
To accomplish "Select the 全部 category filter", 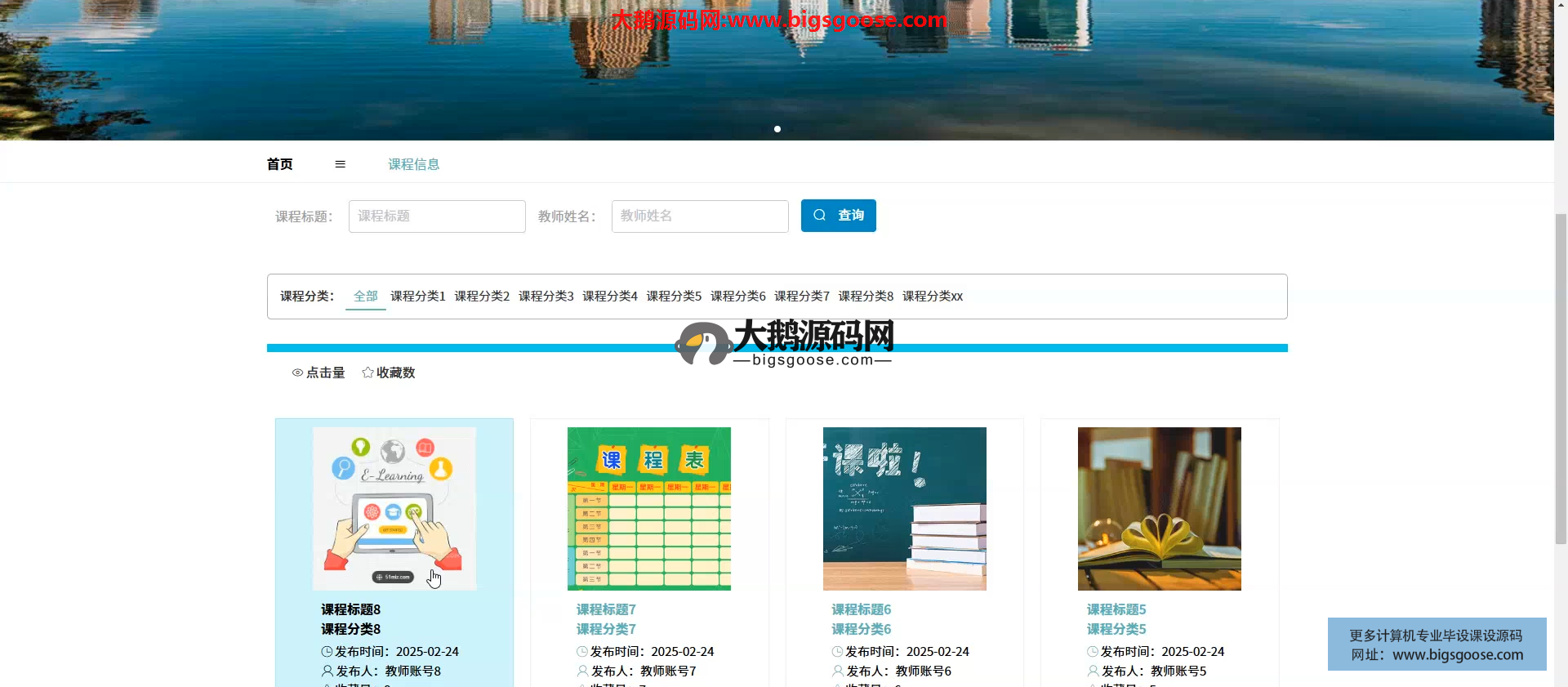I will pos(365,297).
